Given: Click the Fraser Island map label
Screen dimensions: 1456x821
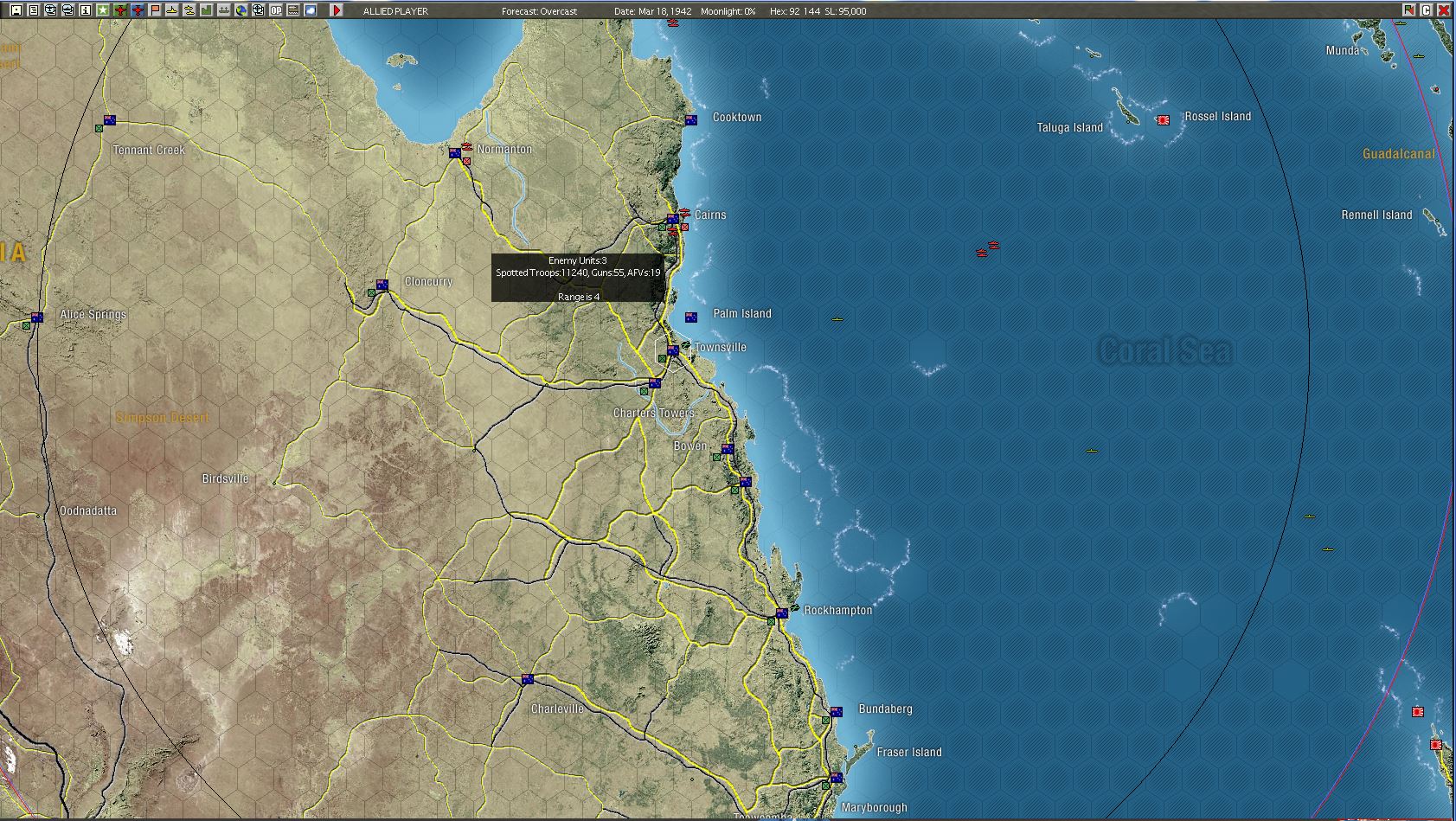Looking at the screenshot, I should click(x=909, y=753).
